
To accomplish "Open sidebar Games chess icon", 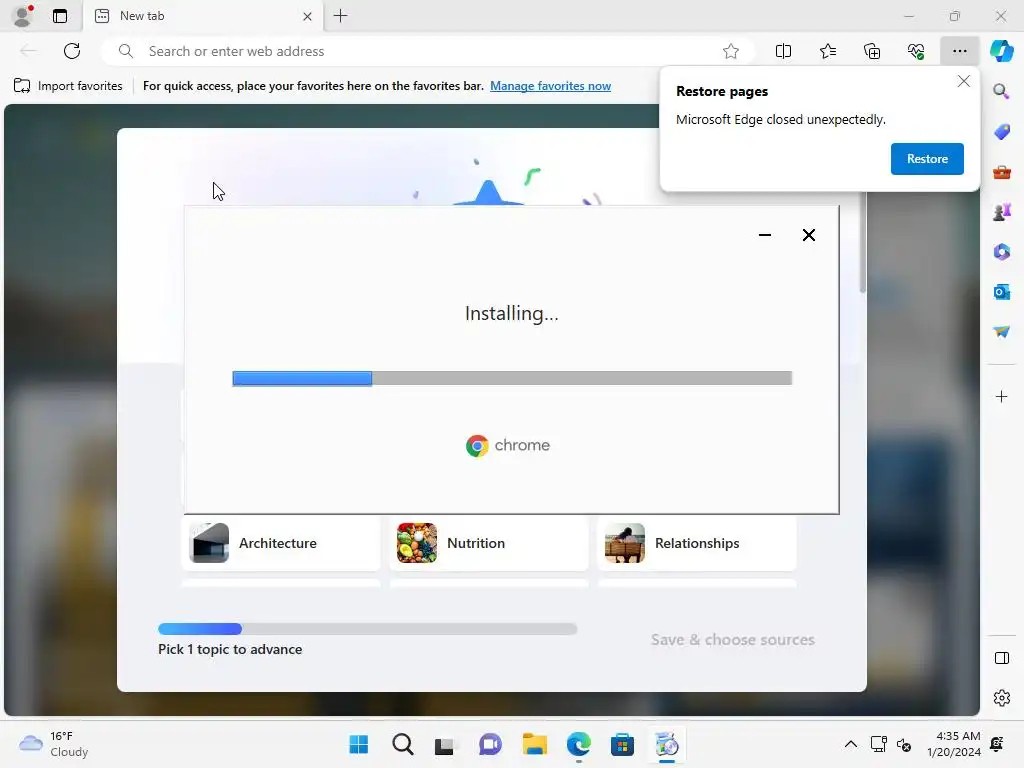I will click(1001, 212).
